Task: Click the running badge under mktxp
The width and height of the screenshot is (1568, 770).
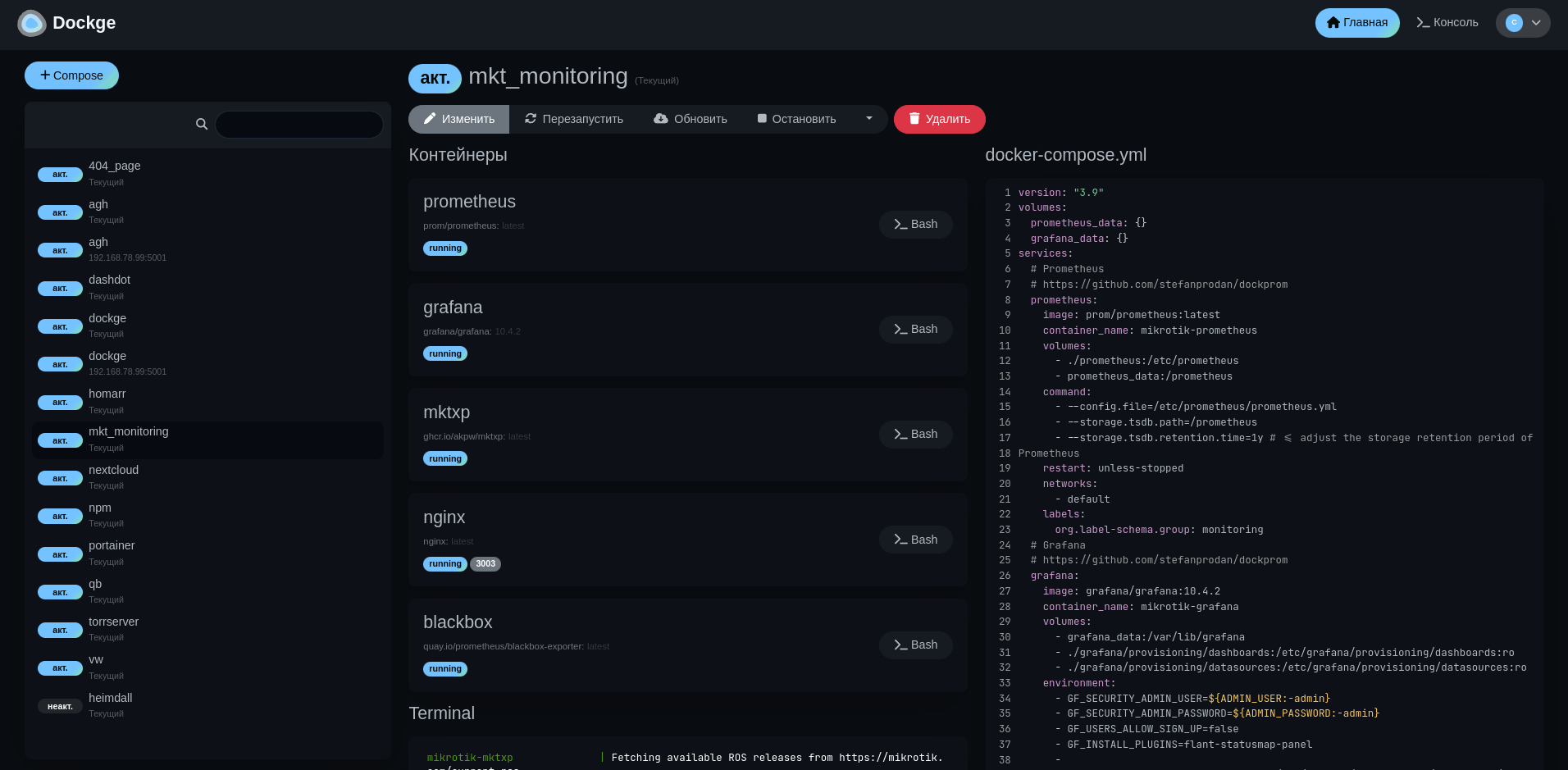Action: click(x=445, y=458)
